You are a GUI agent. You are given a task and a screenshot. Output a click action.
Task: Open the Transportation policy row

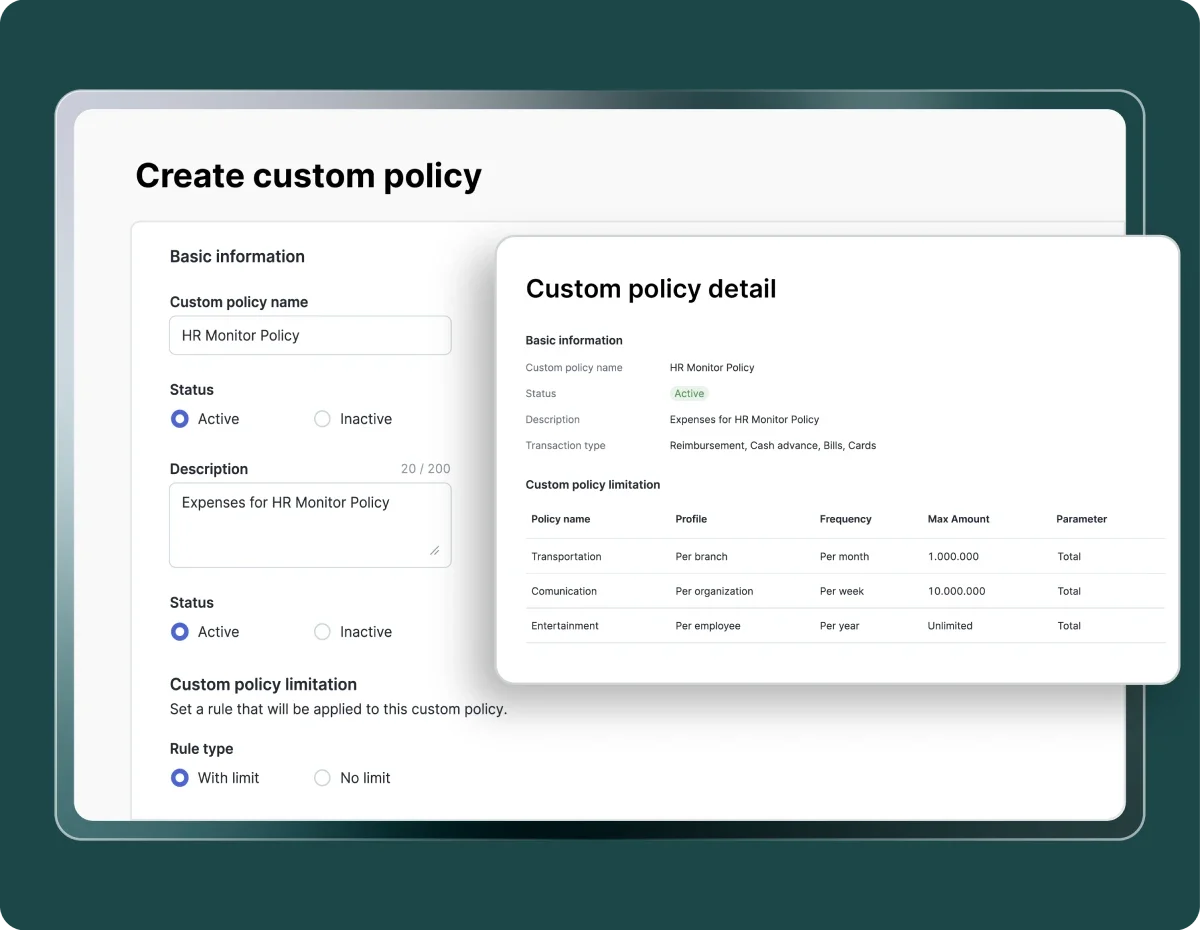(x=566, y=557)
